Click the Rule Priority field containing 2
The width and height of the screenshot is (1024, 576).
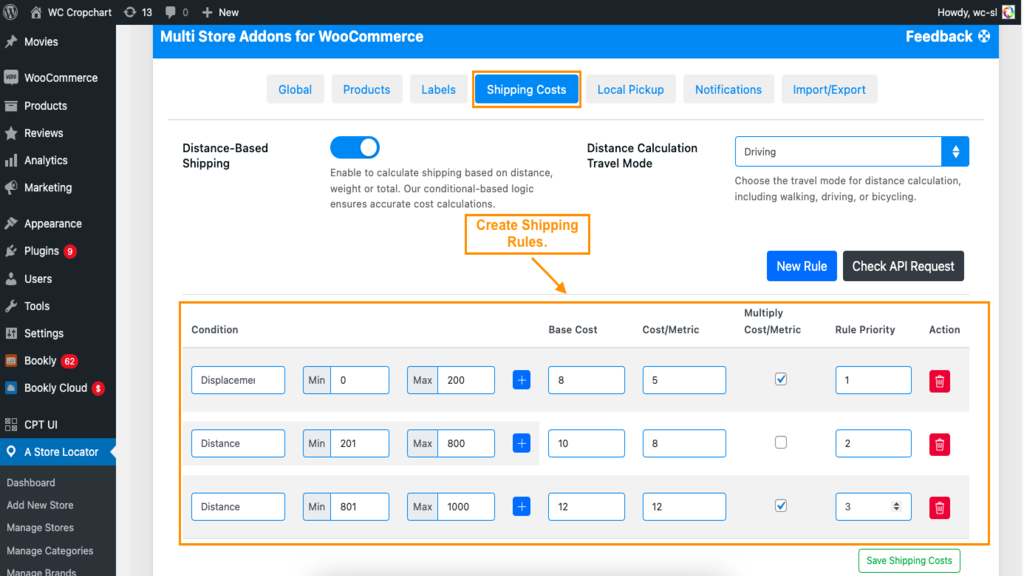(873, 443)
